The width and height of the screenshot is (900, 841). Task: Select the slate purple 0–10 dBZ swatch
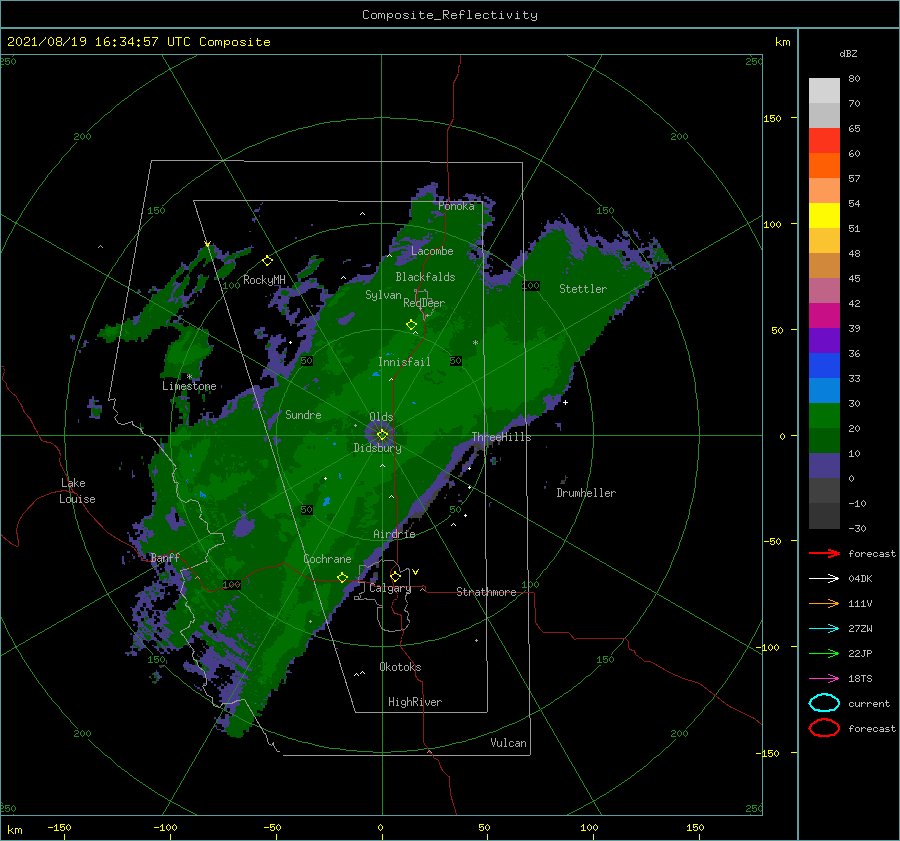824,466
